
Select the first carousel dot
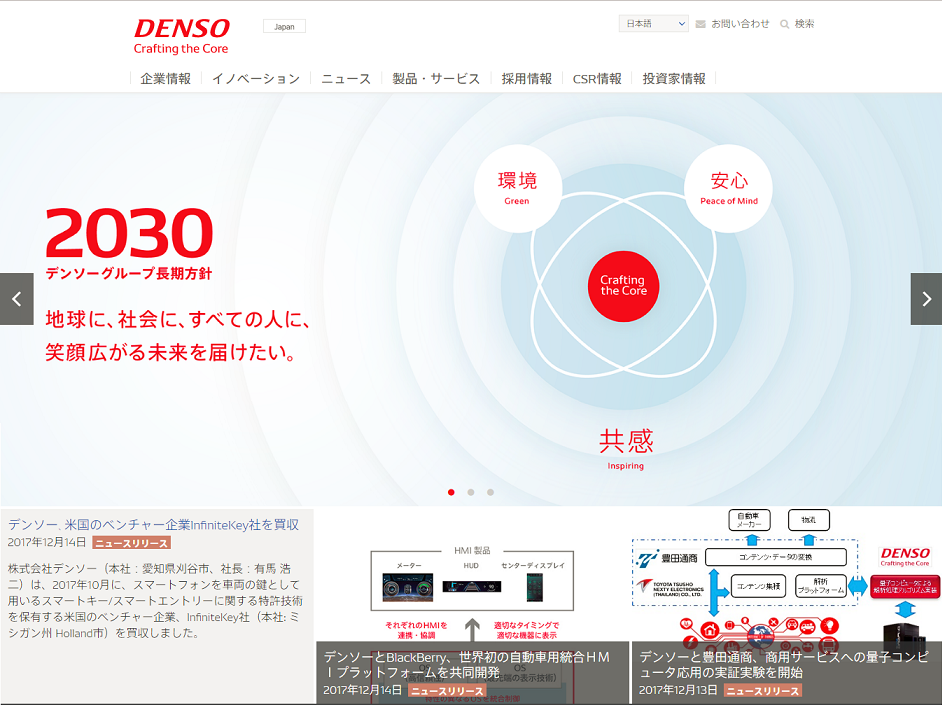pyautogui.click(x=451, y=492)
